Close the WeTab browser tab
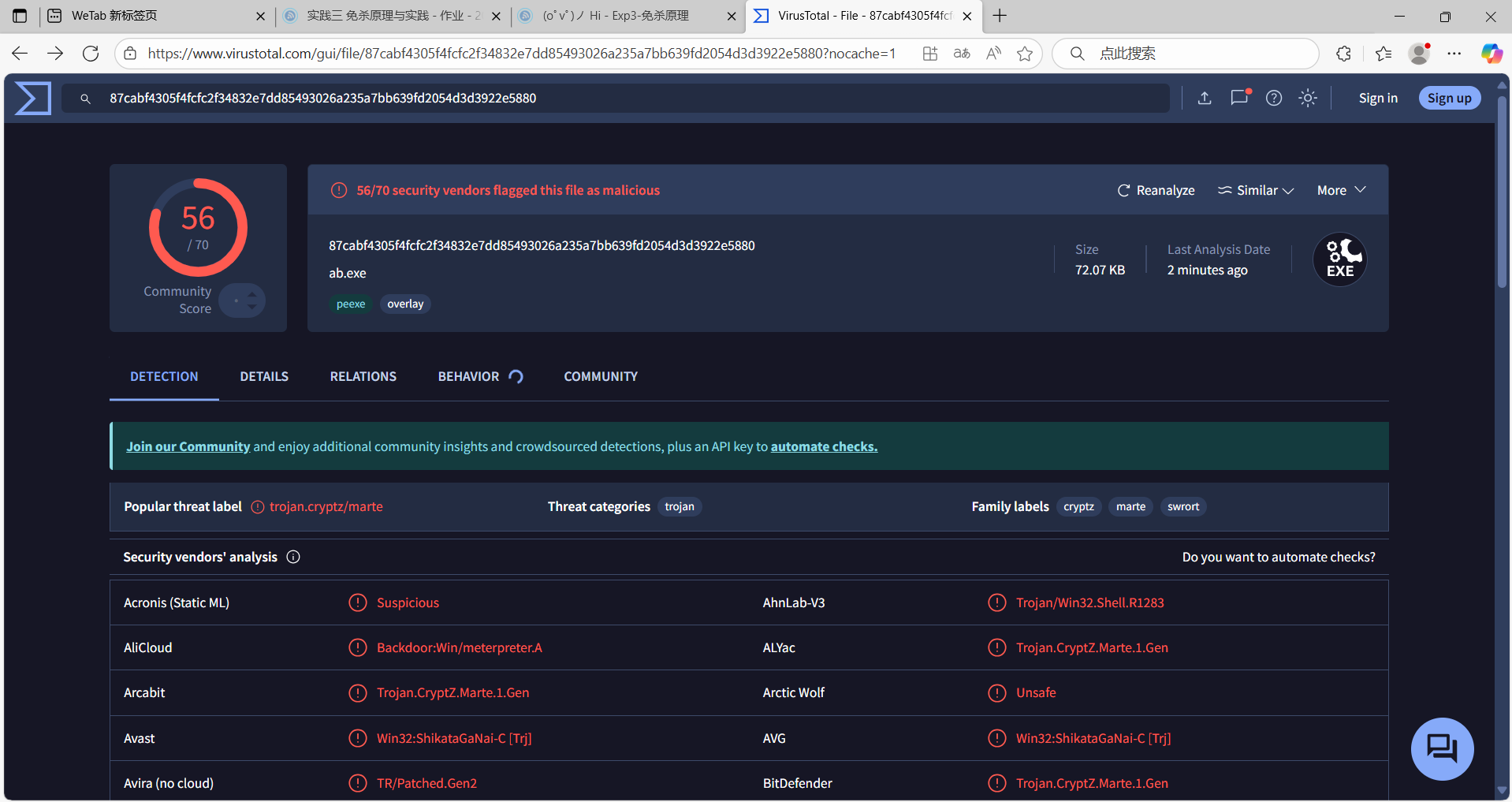This screenshot has width=1512, height=802. point(260,16)
